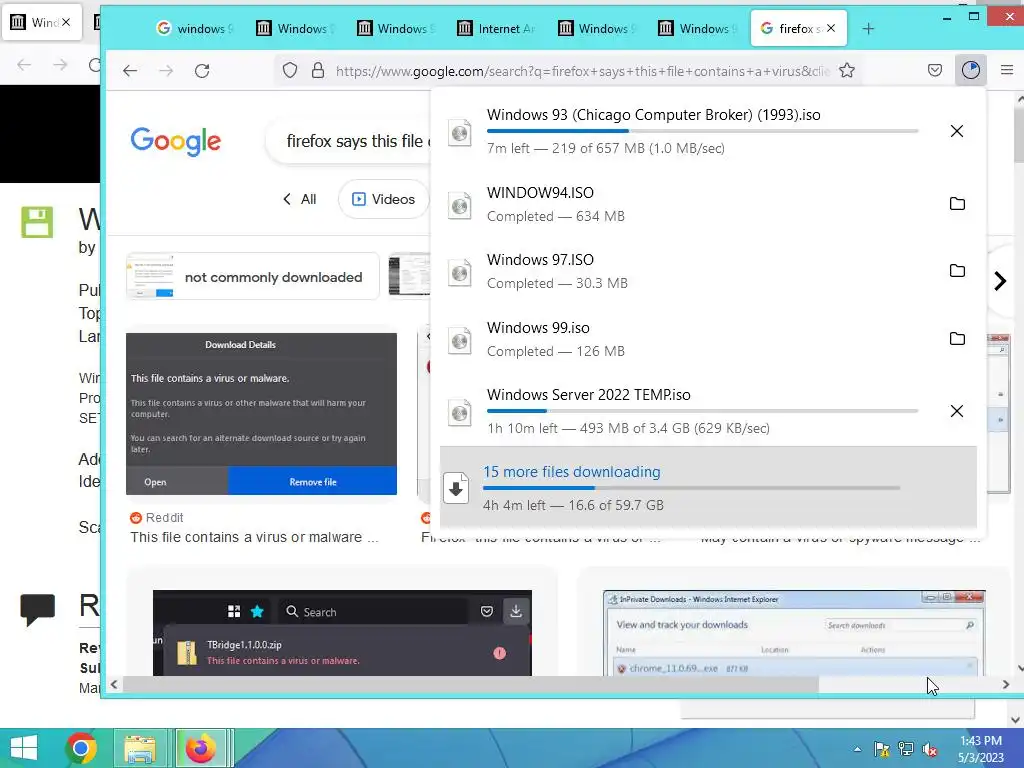Show hidden tray icons arrow

click(x=857, y=749)
